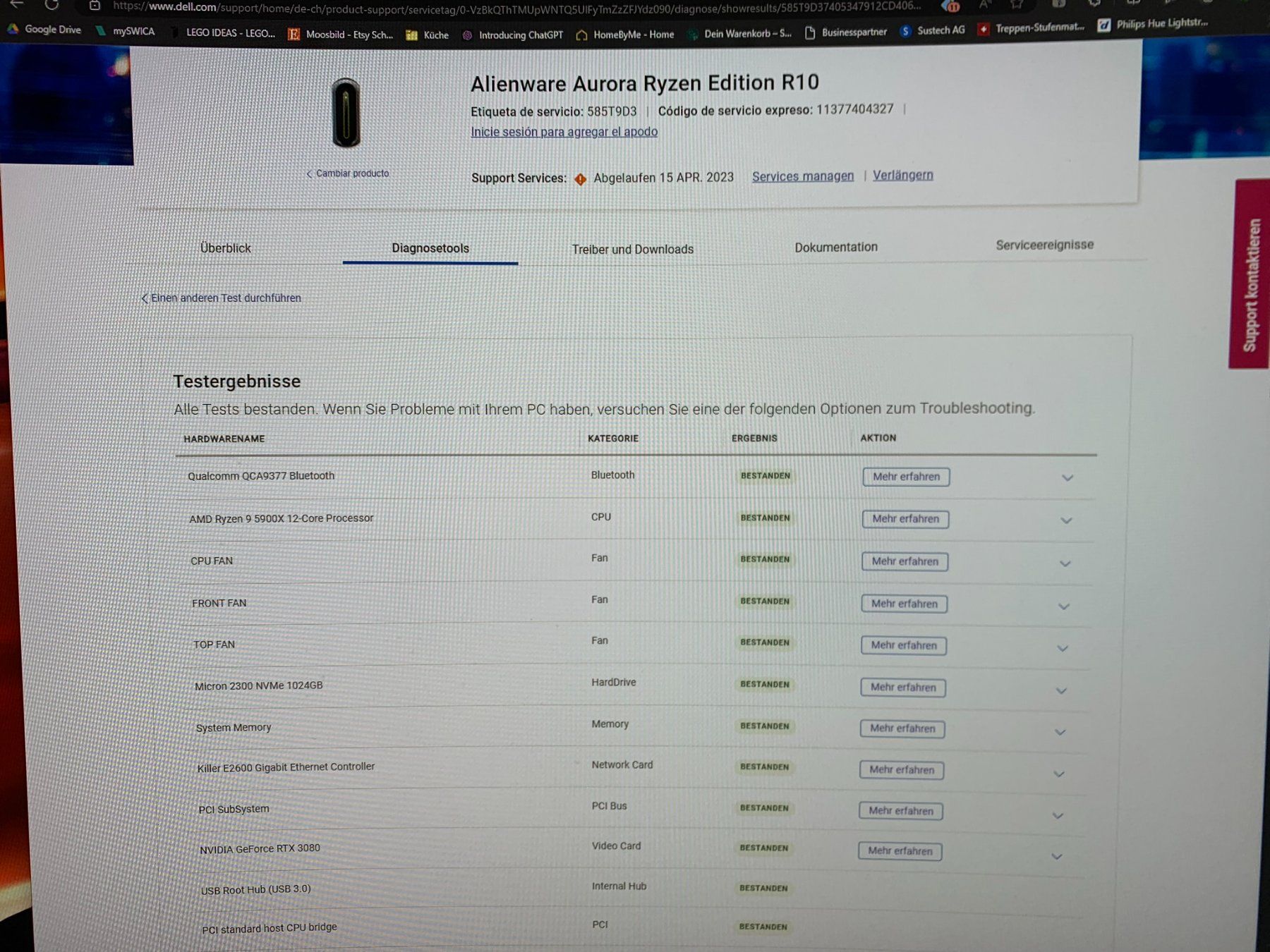This screenshot has height=952, width=1270.
Task: Expand the CPU FAN row
Action: pos(1065,564)
